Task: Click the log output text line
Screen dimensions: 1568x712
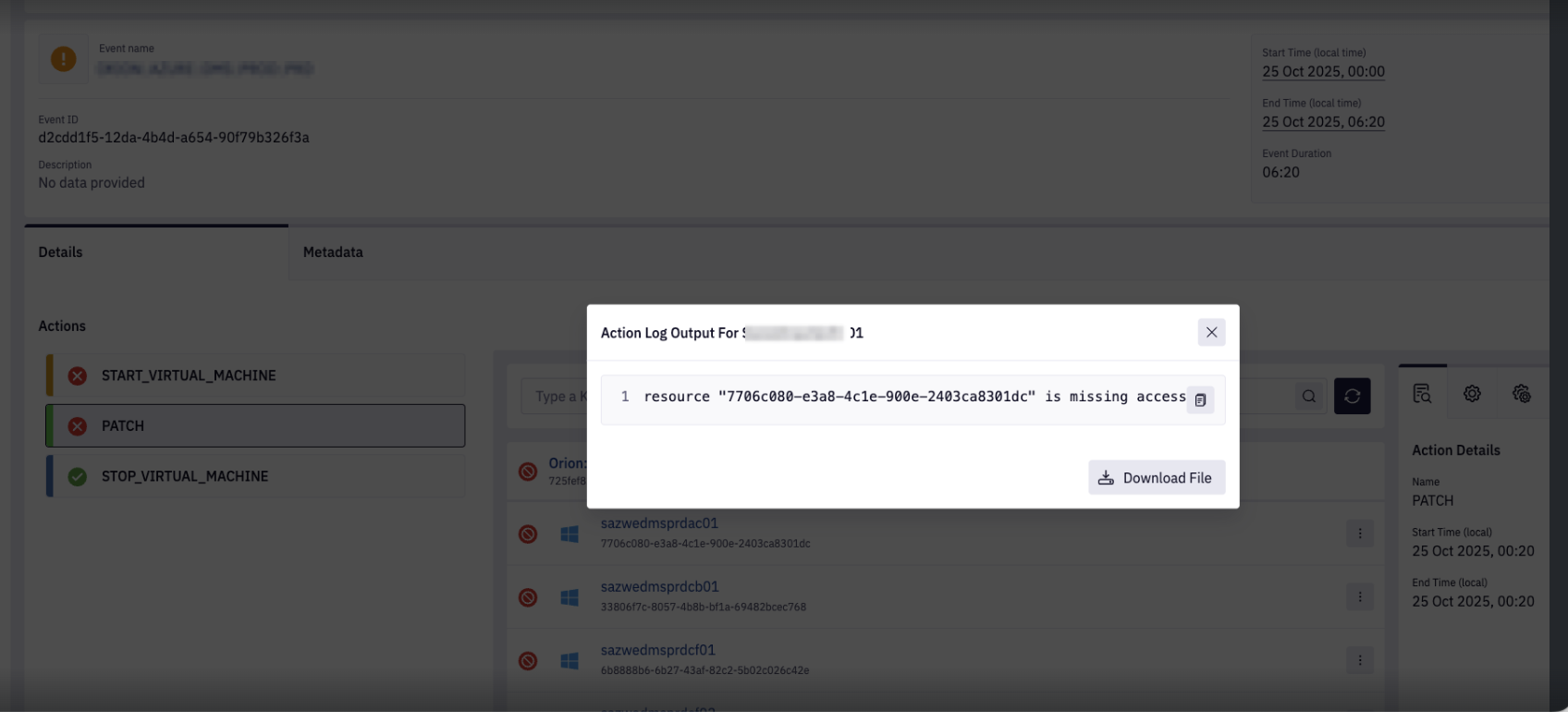Action: (x=913, y=397)
